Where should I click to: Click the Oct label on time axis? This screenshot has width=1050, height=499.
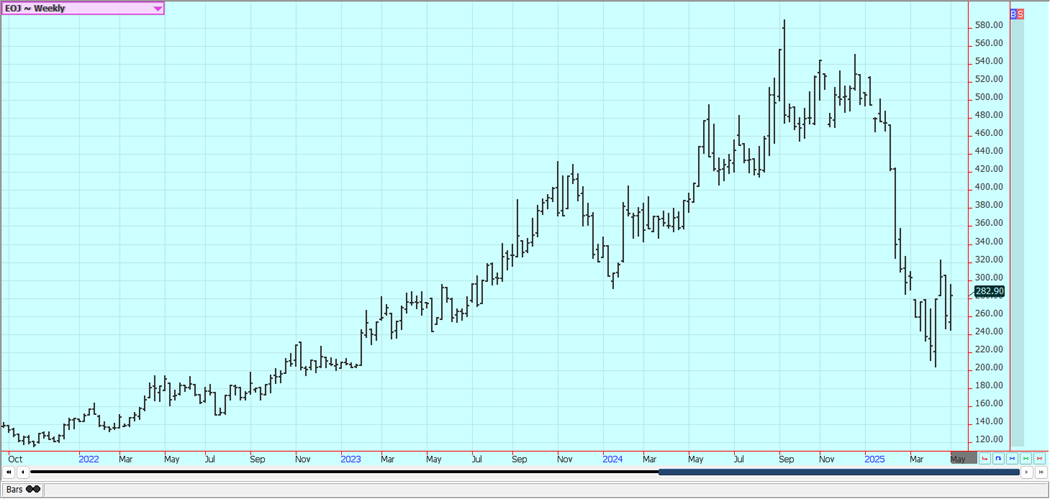point(15,459)
